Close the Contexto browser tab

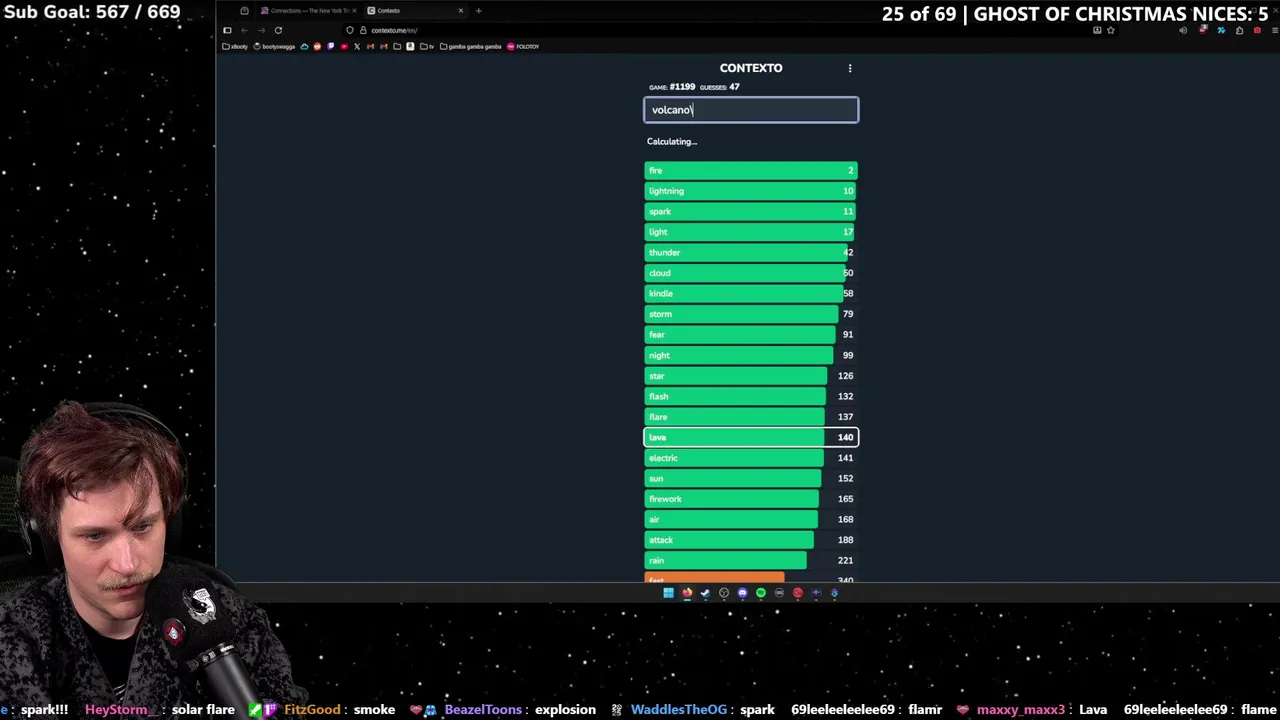tap(461, 11)
